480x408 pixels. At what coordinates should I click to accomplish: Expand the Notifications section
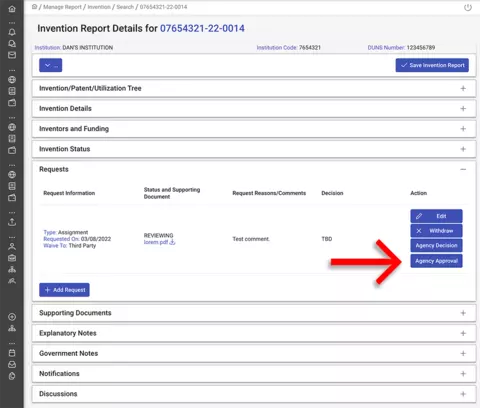tap(254, 374)
